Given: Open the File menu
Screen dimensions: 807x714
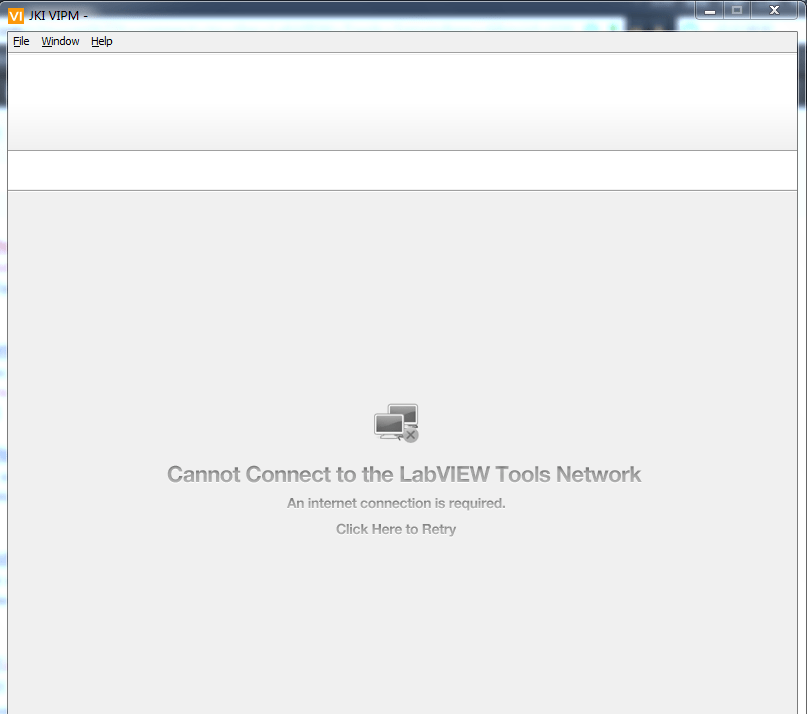Looking at the screenshot, I should 21,41.
